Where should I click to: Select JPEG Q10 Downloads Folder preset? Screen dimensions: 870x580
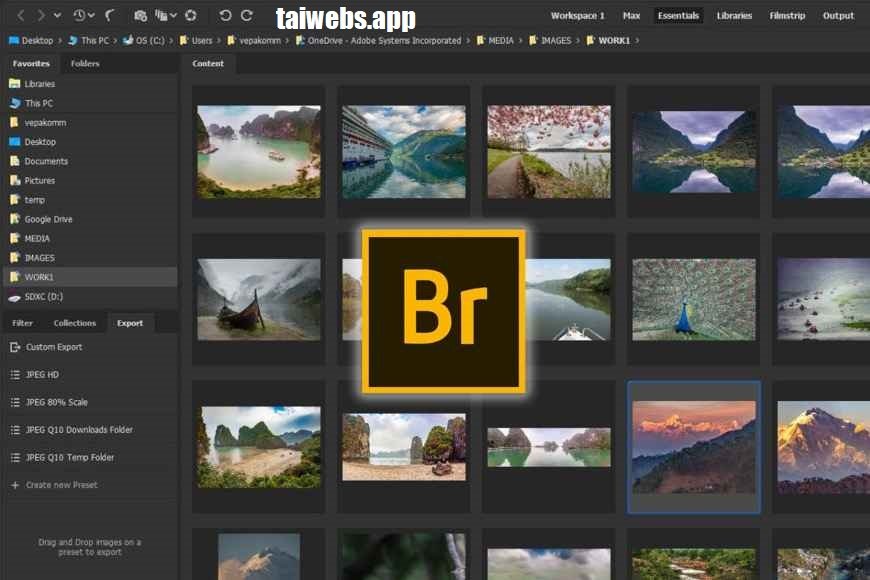tap(90, 430)
